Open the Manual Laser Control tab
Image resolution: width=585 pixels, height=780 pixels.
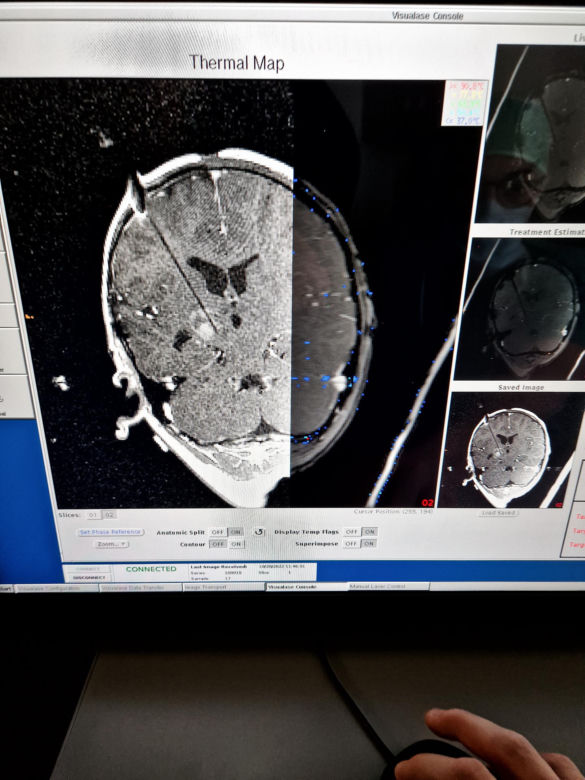(x=389, y=586)
